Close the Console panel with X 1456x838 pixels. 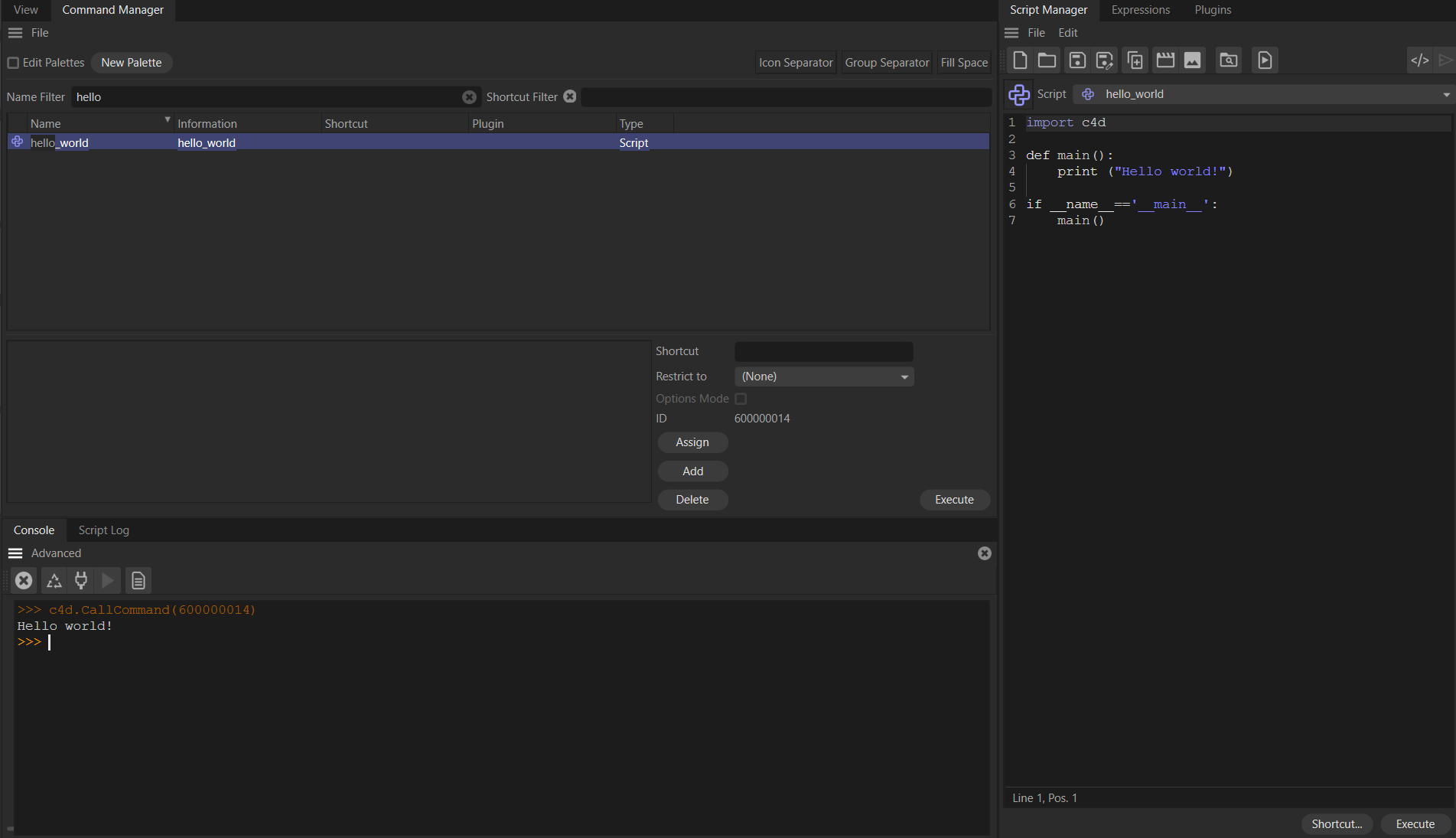tap(985, 553)
